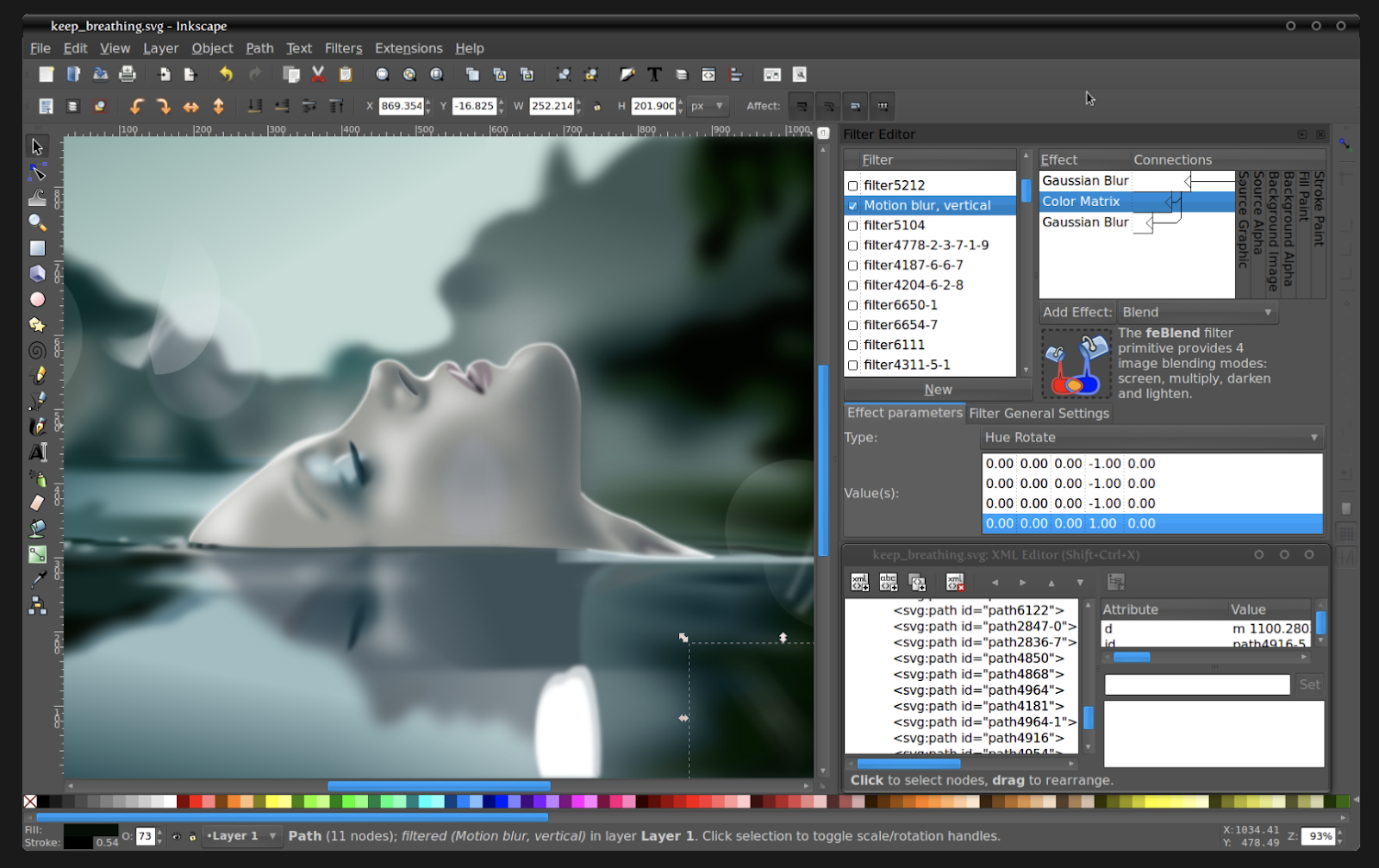Pick the white swatch in the palette
1379x868 pixels.
click(170, 802)
